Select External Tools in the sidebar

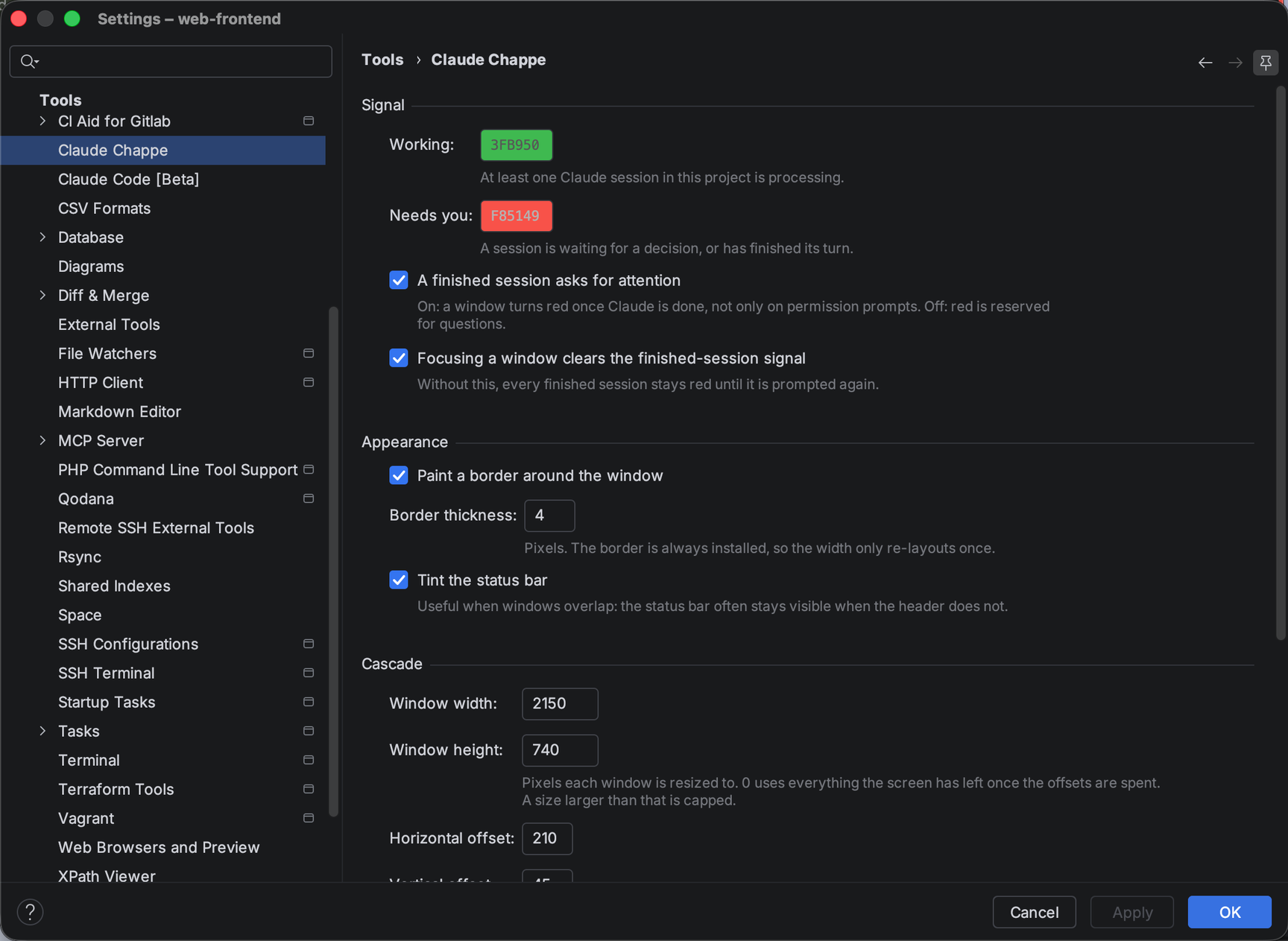[x=109, y=324]
